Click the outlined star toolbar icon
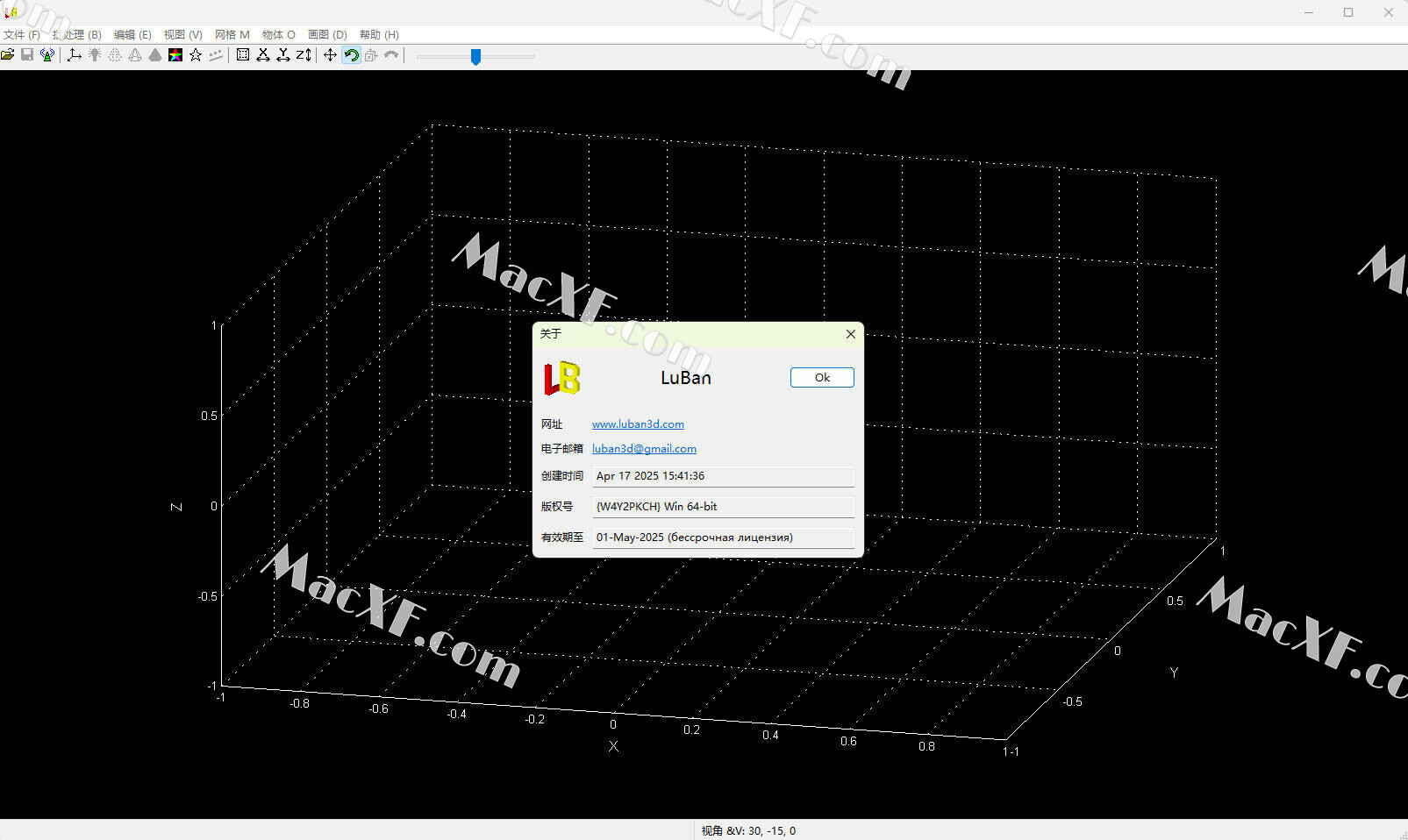Image resolution: width=1408 pixels, height=840 pixels. pyautogui.click(x=196, y=55)
